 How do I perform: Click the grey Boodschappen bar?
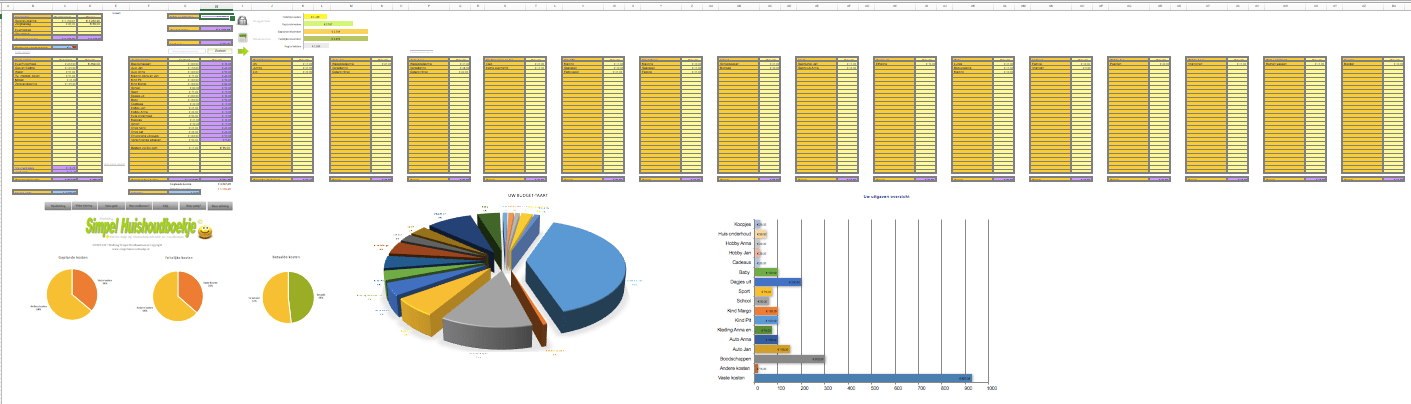791,359
